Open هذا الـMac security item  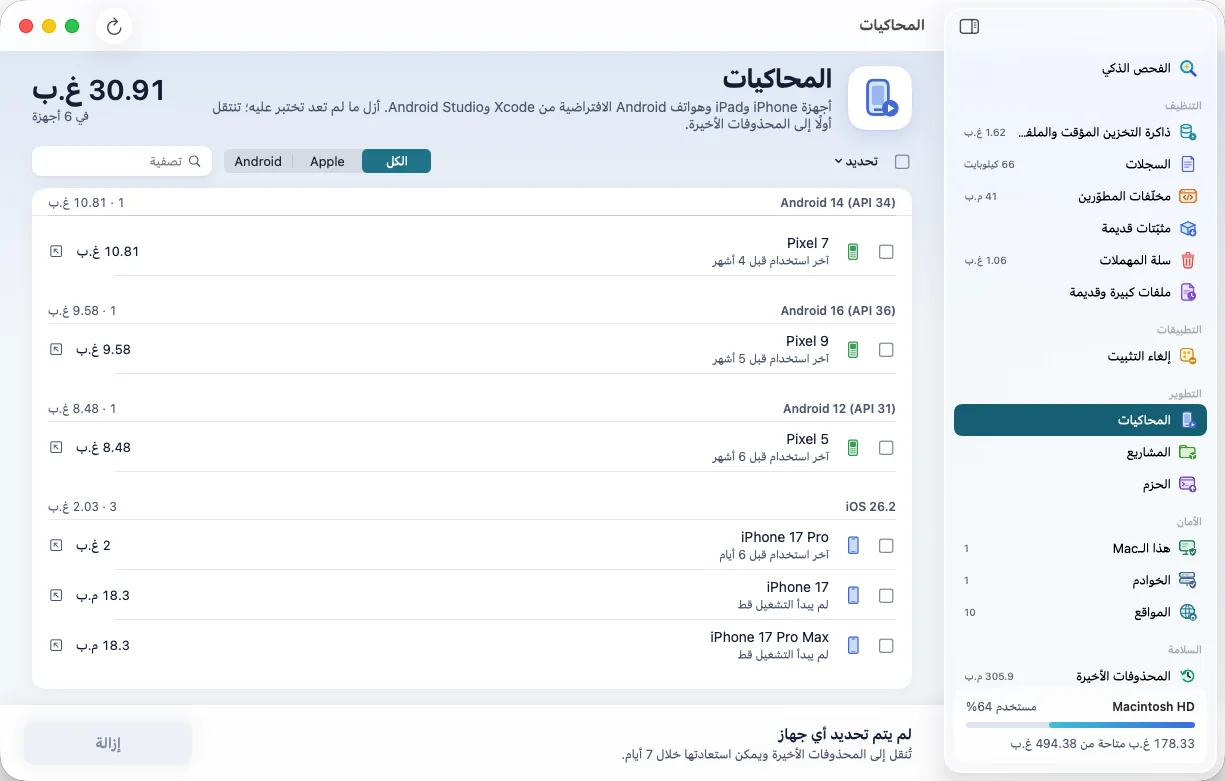tap(1080, 548)
